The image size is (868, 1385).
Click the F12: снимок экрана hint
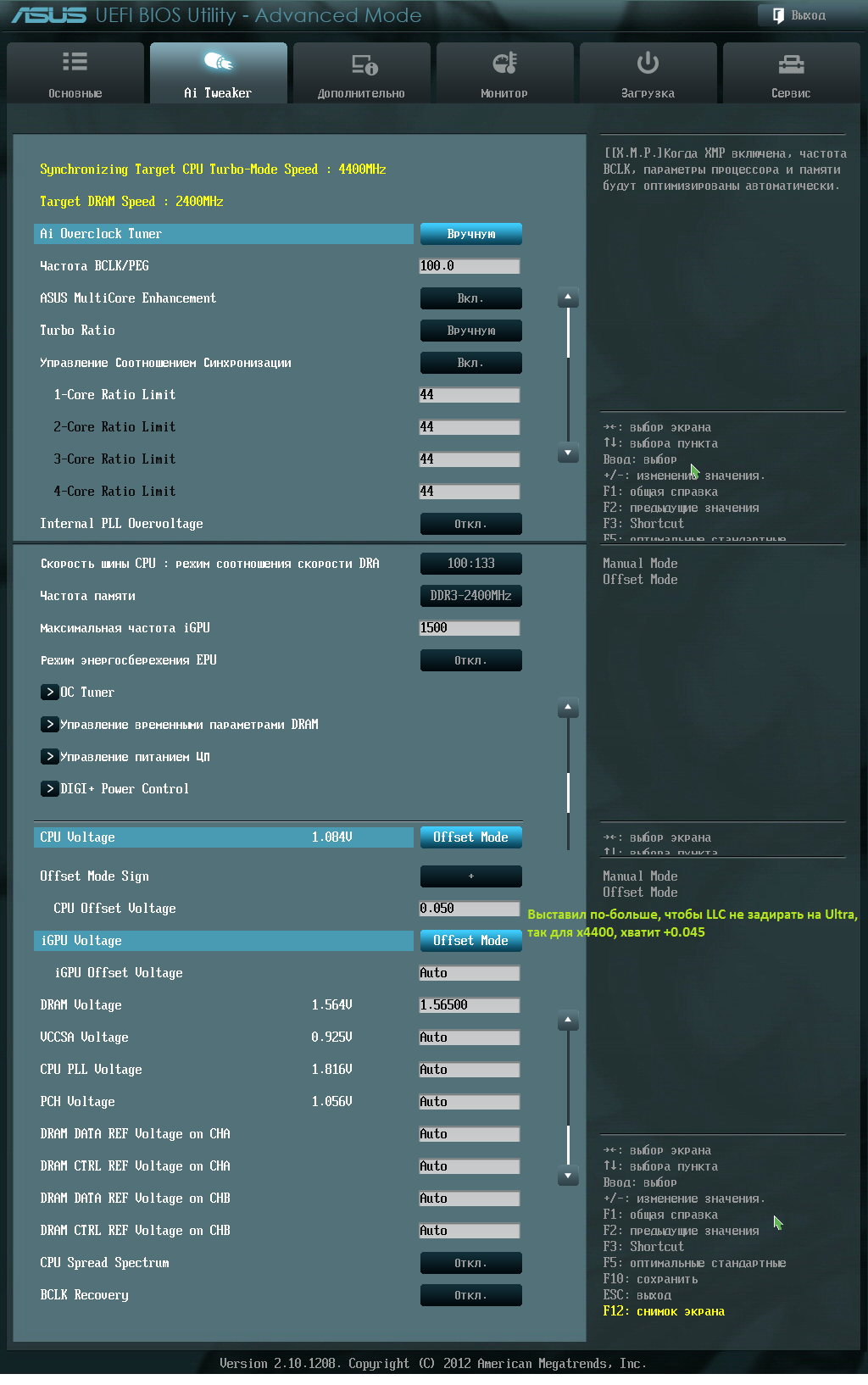click(664, 1311)
